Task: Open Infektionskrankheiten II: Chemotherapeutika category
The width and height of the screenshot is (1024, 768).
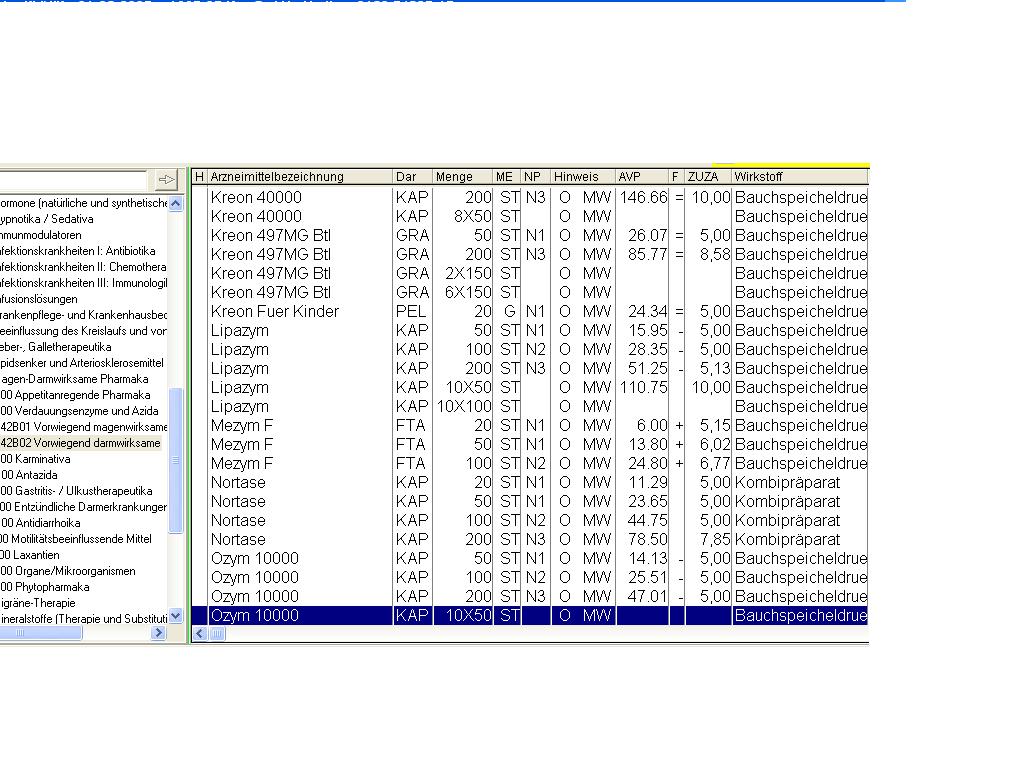Action: [84, 267]
